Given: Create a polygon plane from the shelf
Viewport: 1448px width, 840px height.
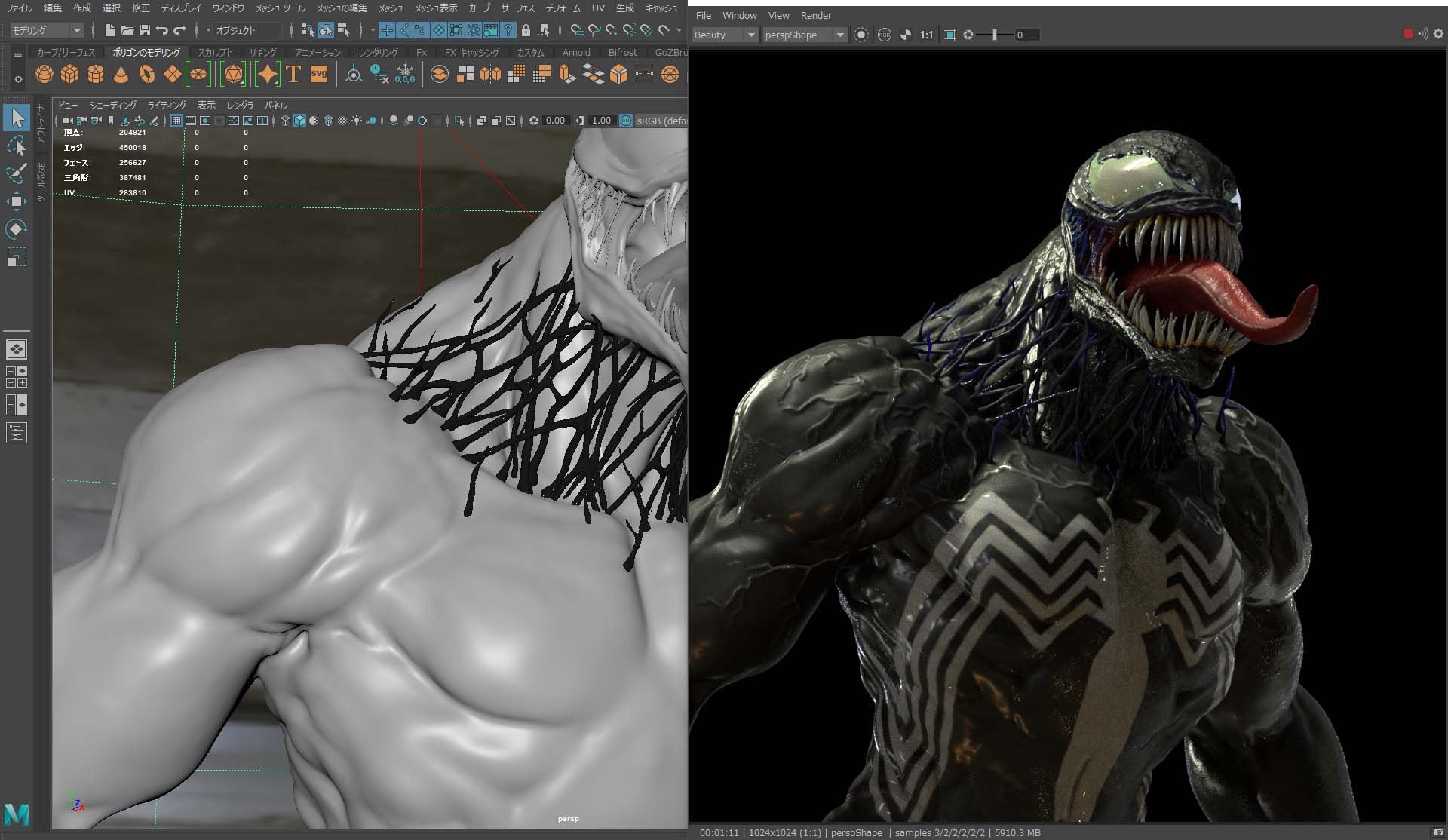Looking at the screenshot, I should (x=173, y=74).
